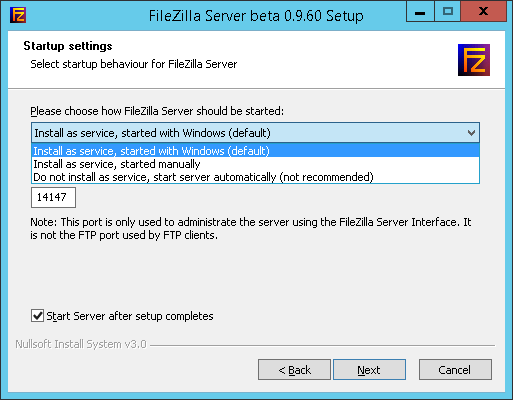This screenshot has height=401, width=513.
Task: Minimize the FileZilla Server Setup window
Action: [420, 12]
